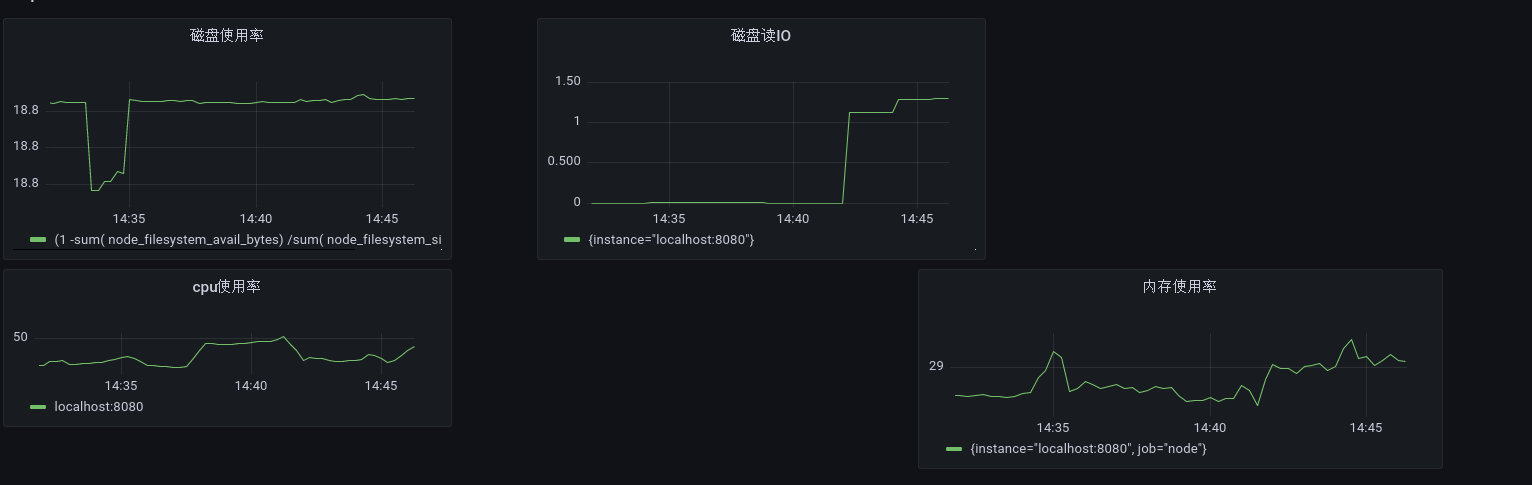Image resolution: width=1532 pixels, height=485 pixels.
Task: Toggle localhost:8080 series in cpu使用率 legend
Action: [99, 407]
